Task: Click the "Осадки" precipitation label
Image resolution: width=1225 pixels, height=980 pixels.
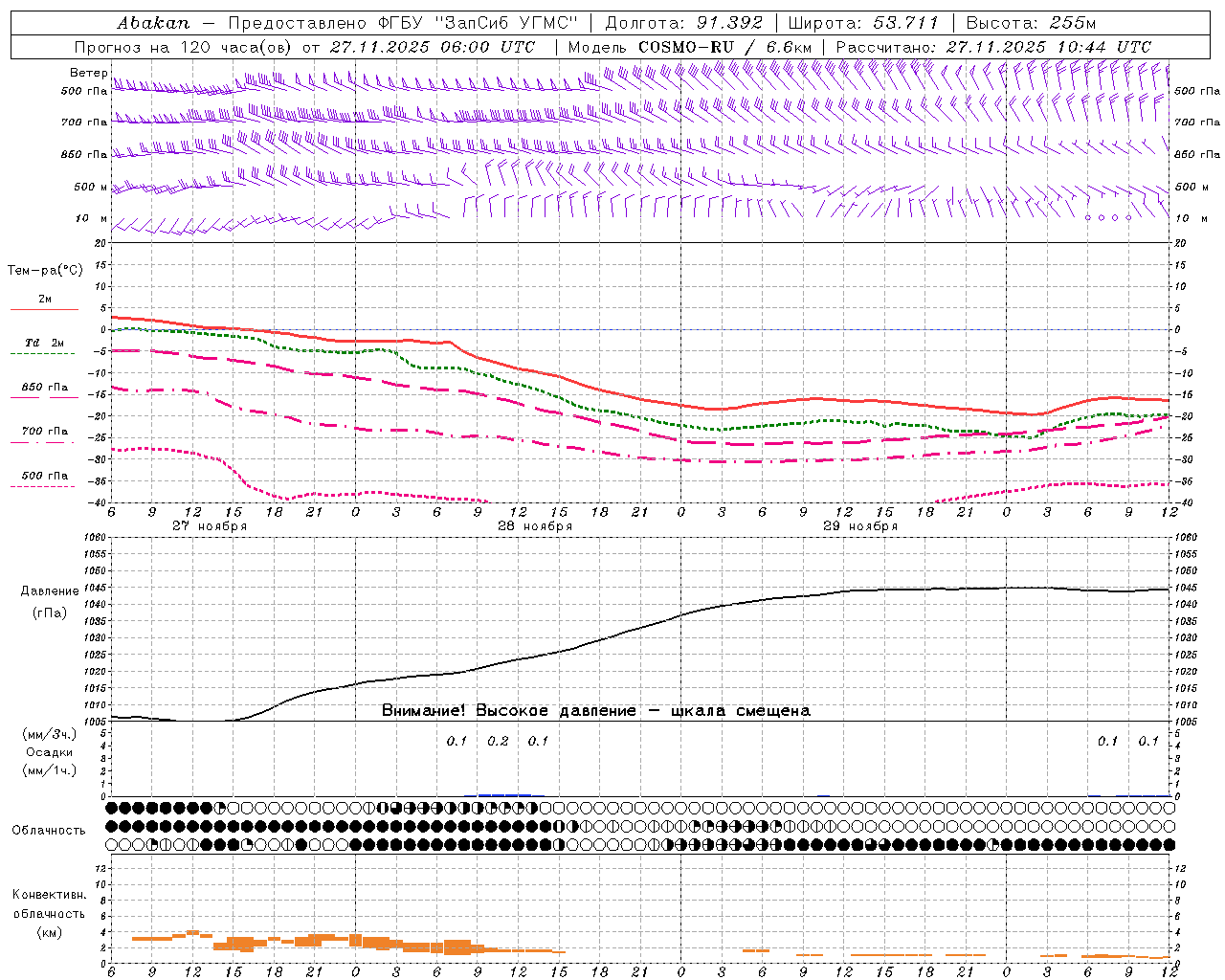Action: coord(50,752)
